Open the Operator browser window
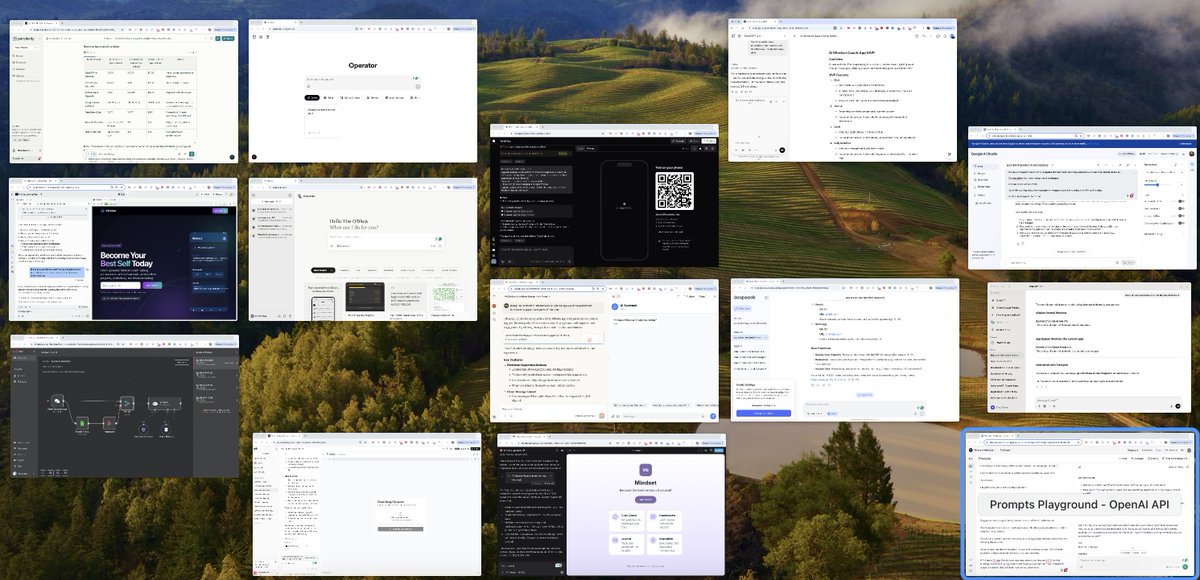This screenshot has height=580, width=1200. coord(363,91)
